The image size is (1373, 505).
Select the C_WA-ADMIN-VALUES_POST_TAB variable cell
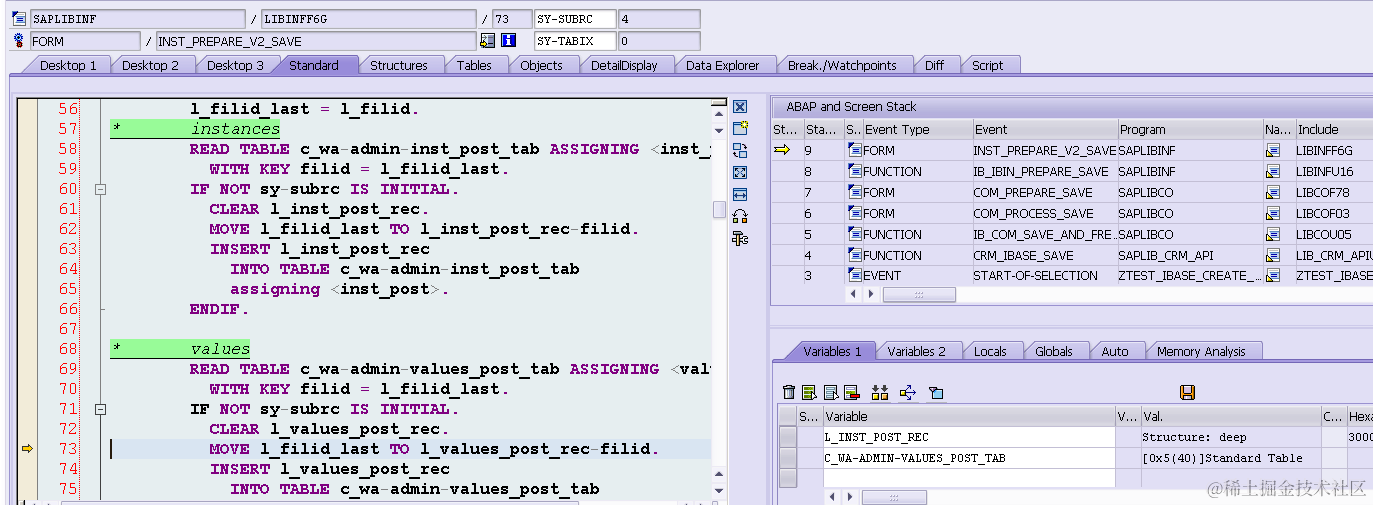click(968, 458)
